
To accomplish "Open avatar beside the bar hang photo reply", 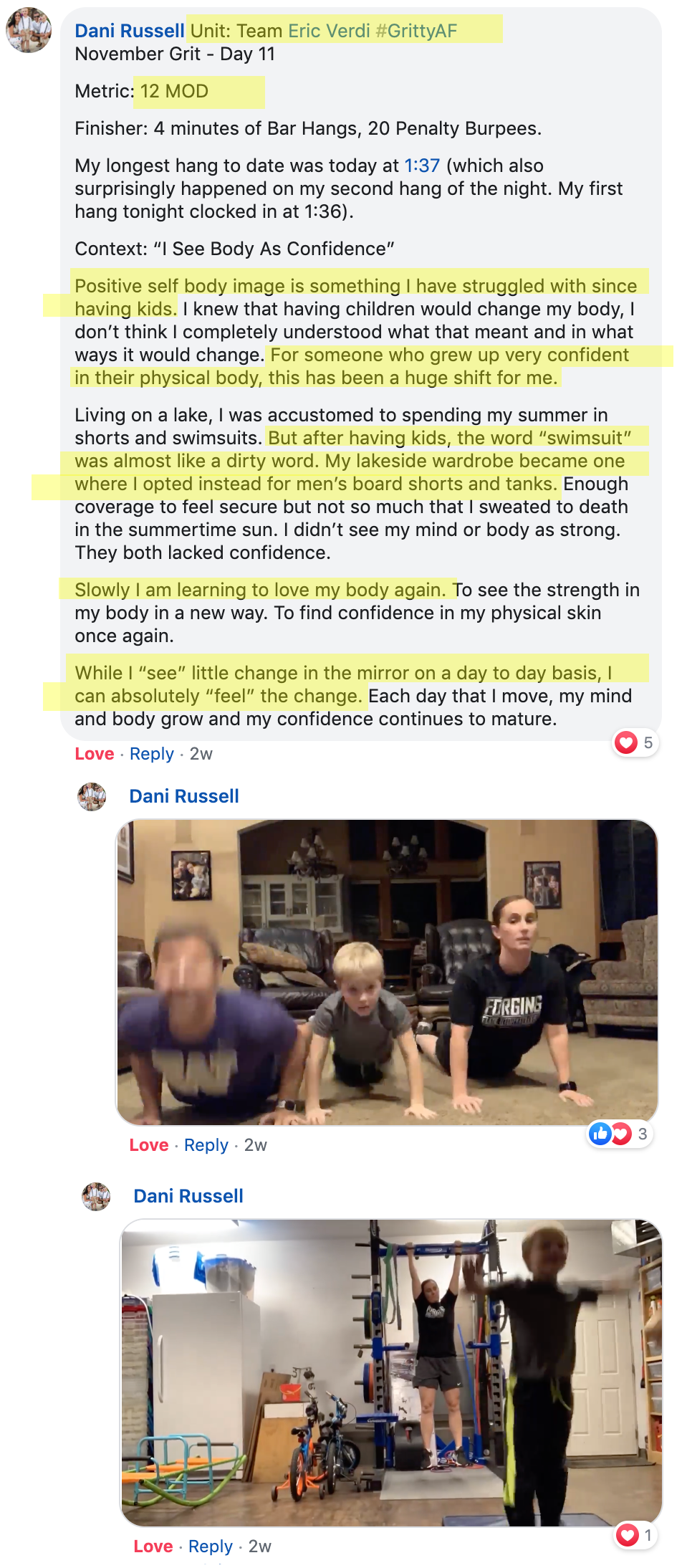I will pyautogui.click(x=96, y=1197).
